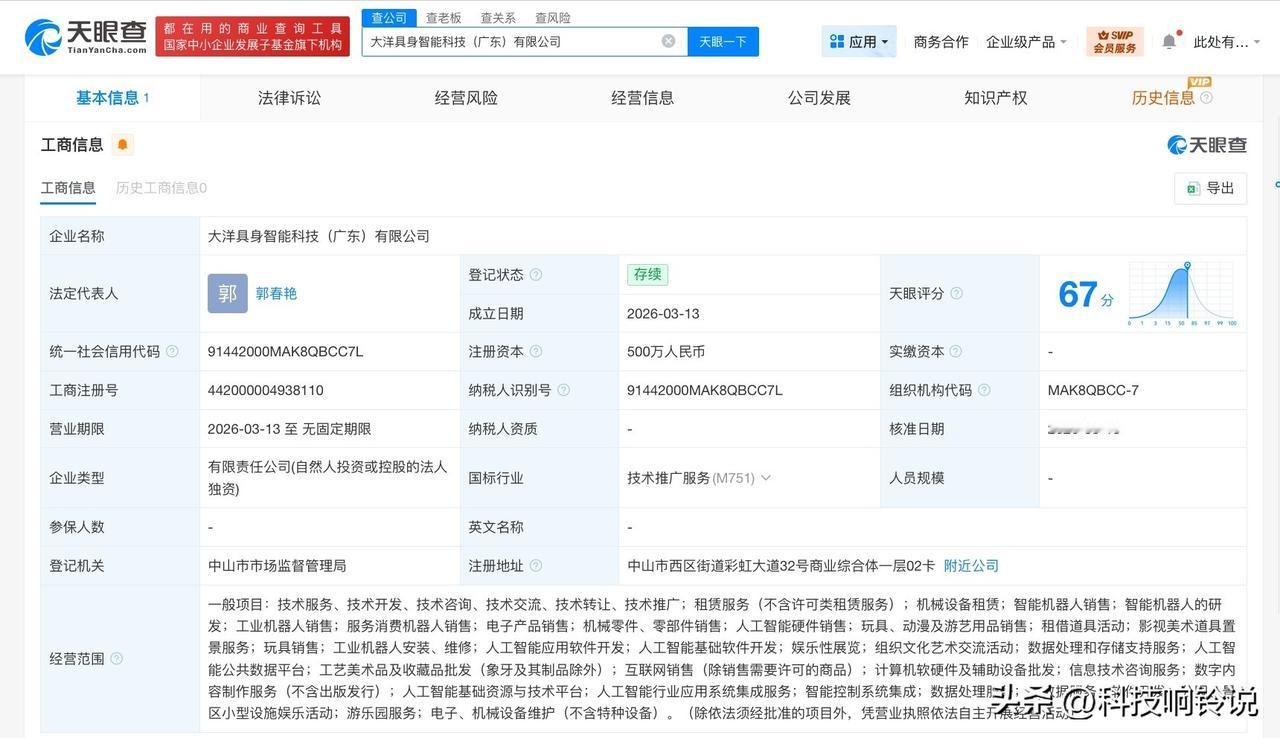Click the help icon next to 天眼评分
Image resolution: width=1280 pixels, height=738 pixels.
point(957,293)
